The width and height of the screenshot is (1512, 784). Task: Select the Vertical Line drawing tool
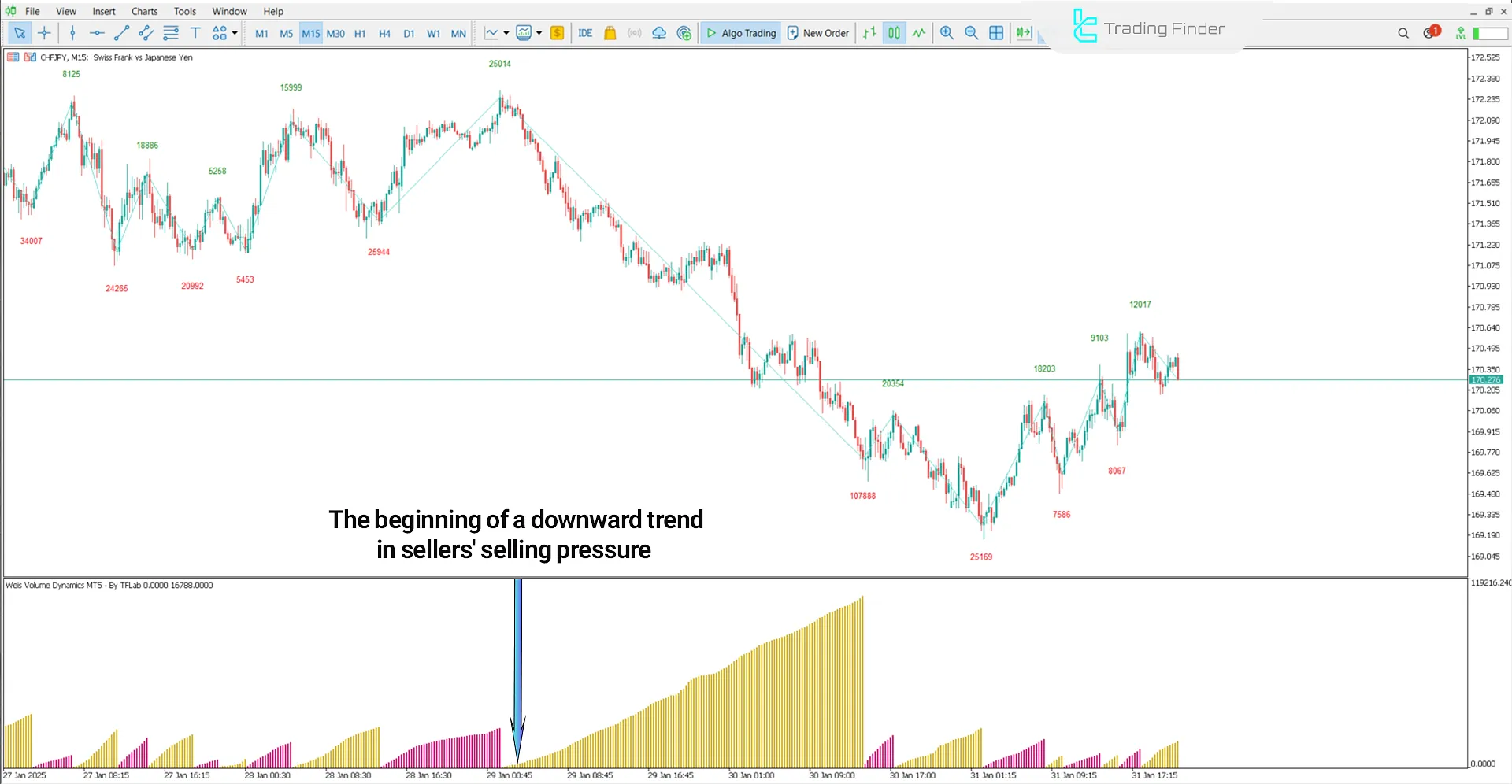point(72,33)
